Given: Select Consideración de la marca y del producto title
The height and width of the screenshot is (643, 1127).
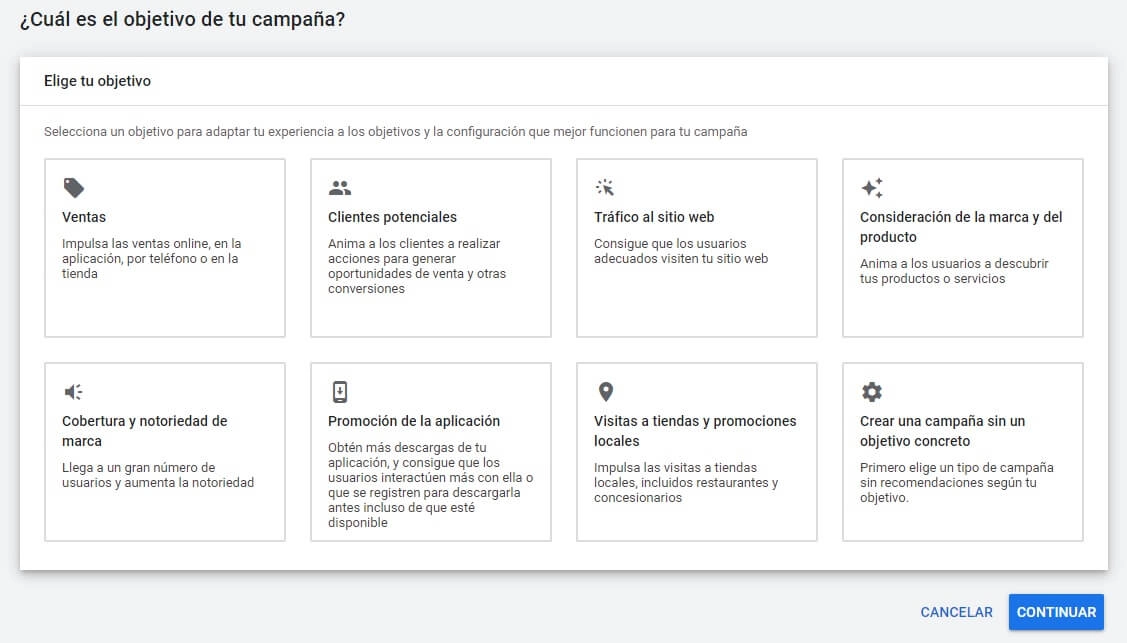Looking at the screenshot, I should tap(961, 227).
